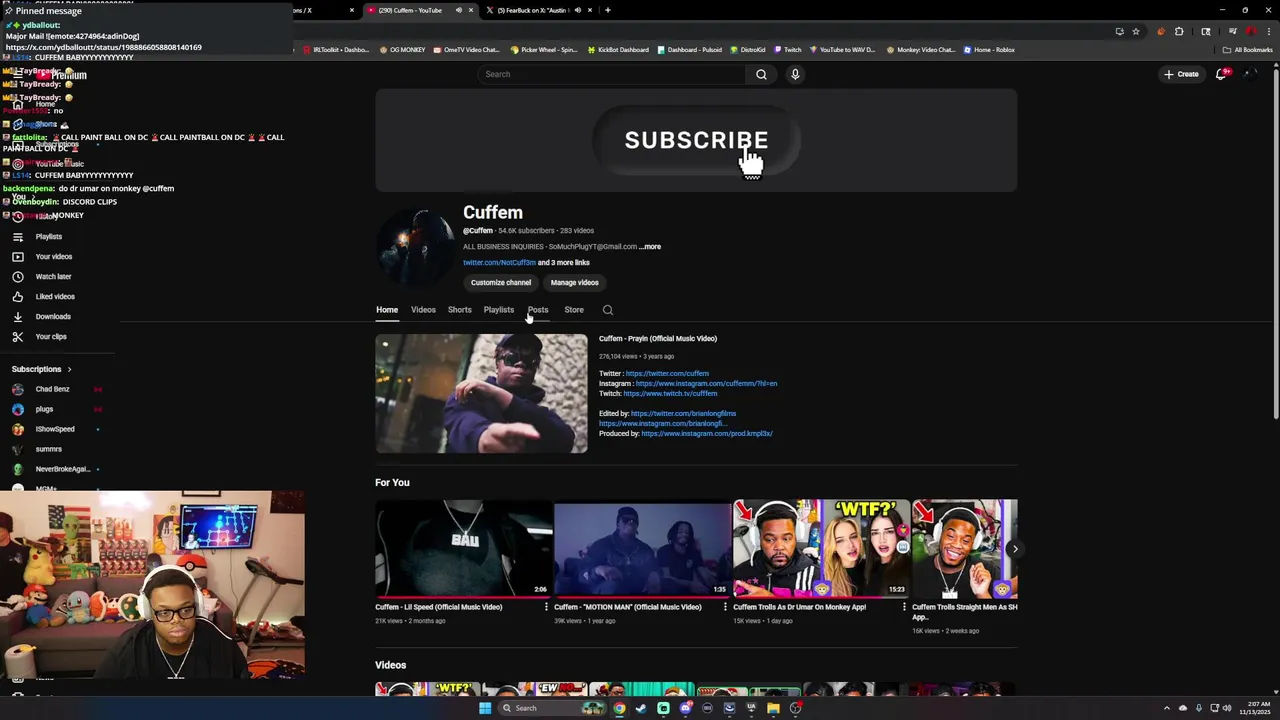Click channel search magnifier icon
The image size is (1280, 720).
[608, 310]
